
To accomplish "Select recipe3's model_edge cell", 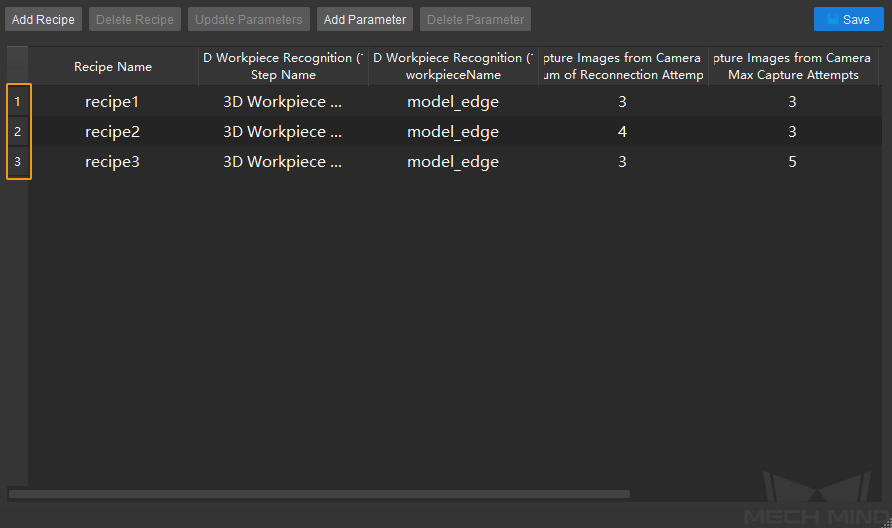I will pos(453,162).
